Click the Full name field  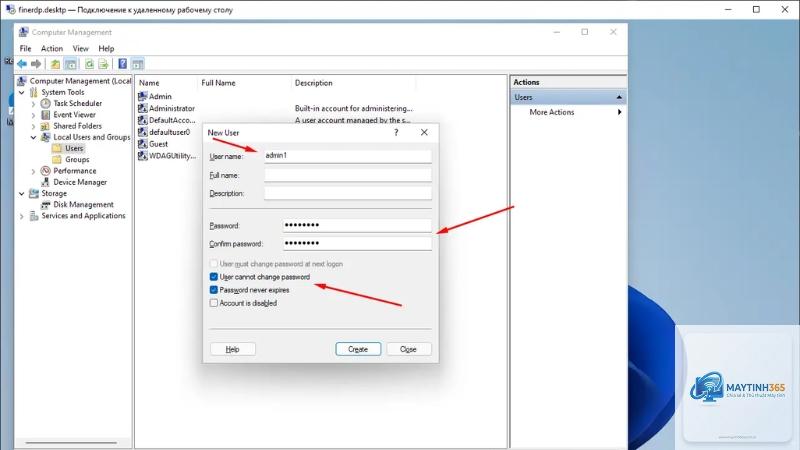pos(347,175)
